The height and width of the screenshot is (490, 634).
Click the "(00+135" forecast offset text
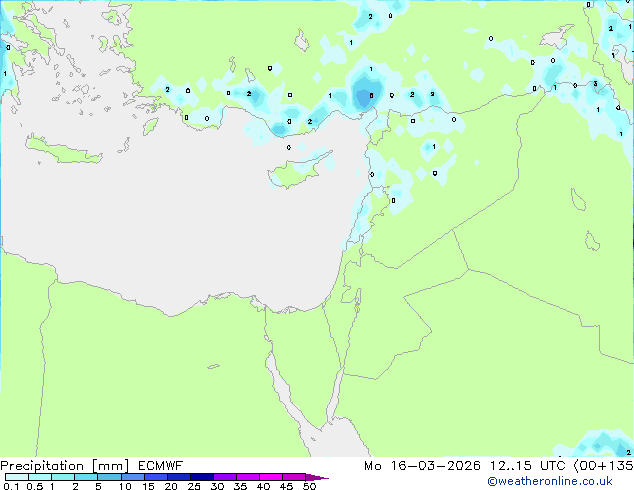click(x=603, y=466)
